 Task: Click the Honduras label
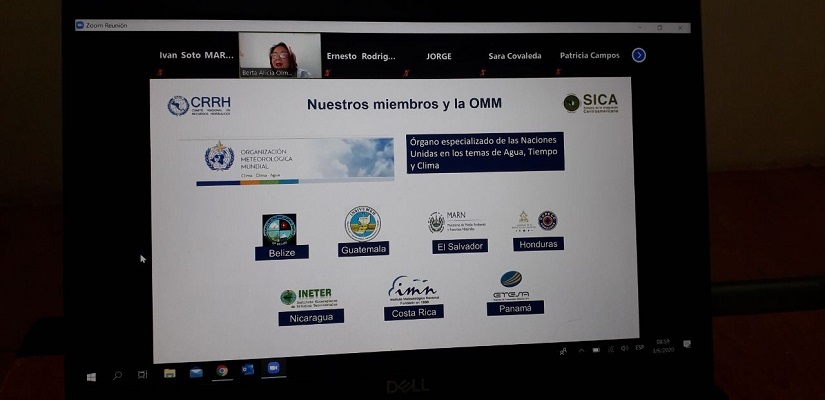(x=538, y=244)
